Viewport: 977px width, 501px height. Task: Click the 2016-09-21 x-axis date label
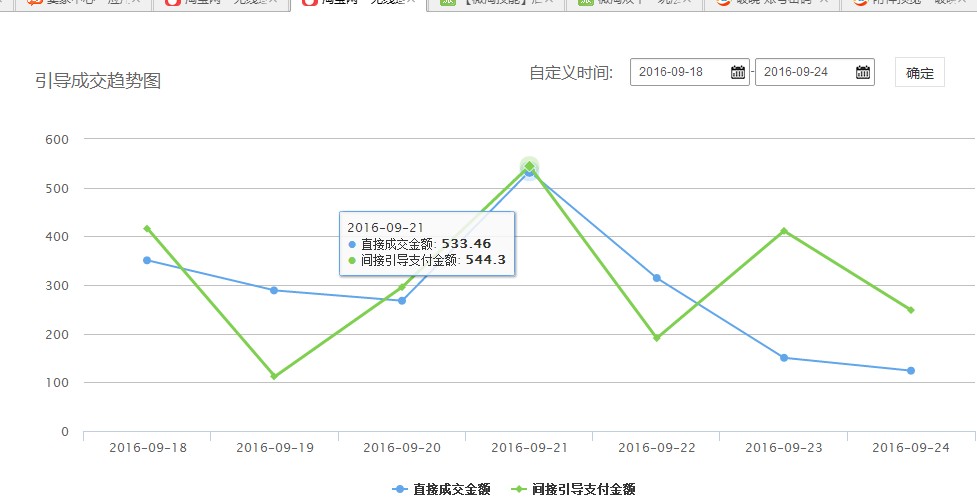(x=530, y=448)
